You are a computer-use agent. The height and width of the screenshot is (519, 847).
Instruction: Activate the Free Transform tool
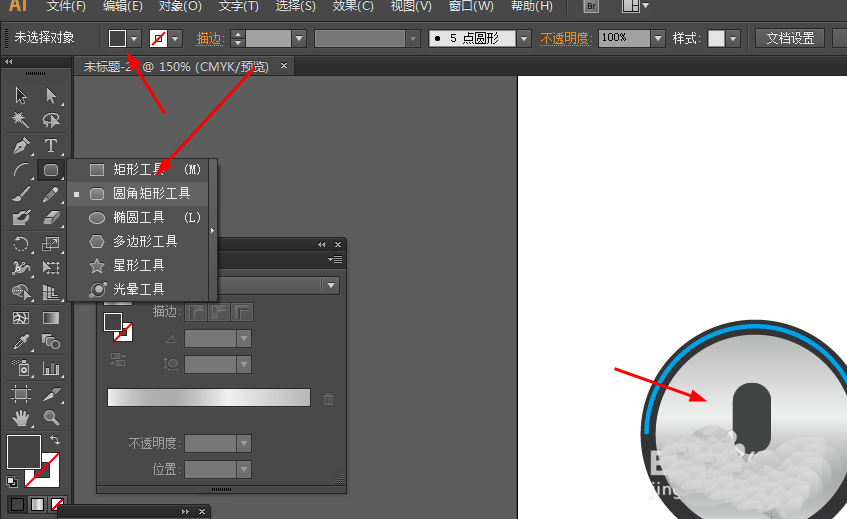pyautogui.click(x=51, y=267)
